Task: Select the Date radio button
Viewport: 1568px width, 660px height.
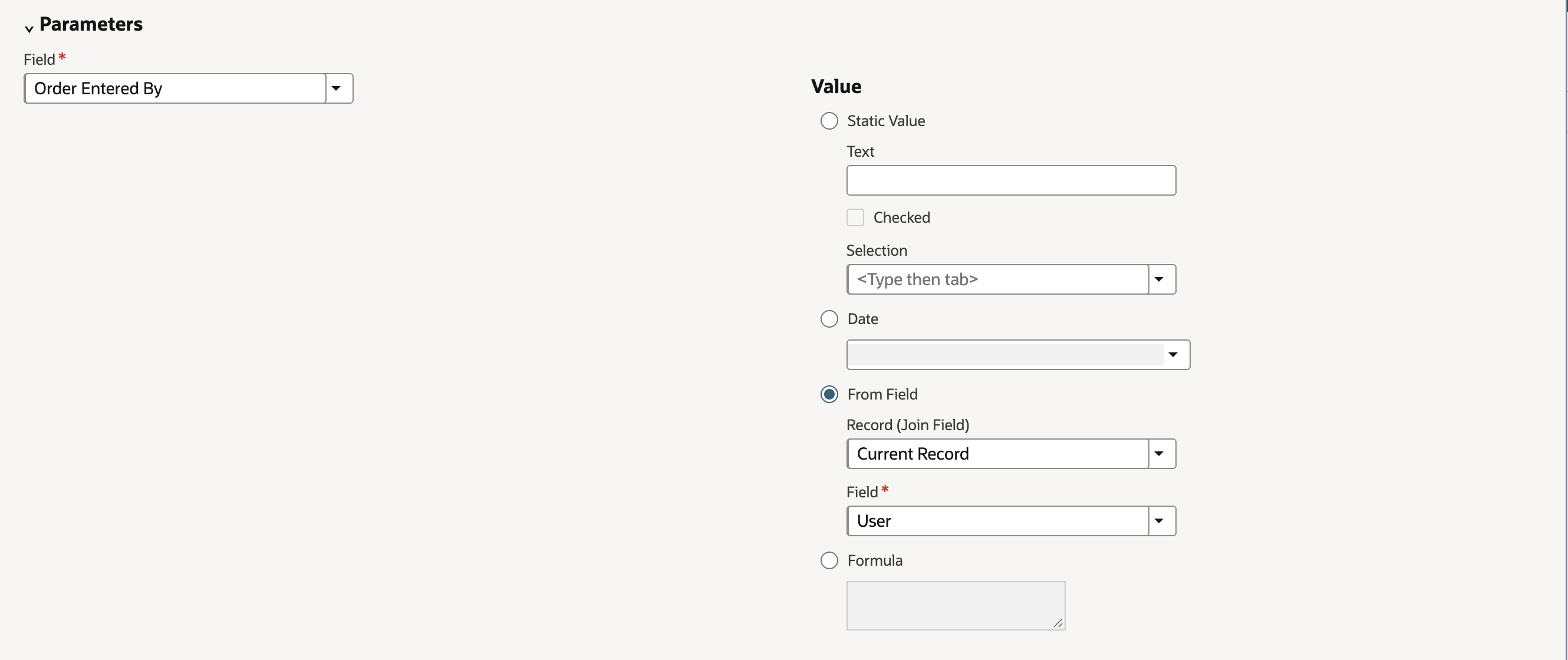Action: point(829,319)
